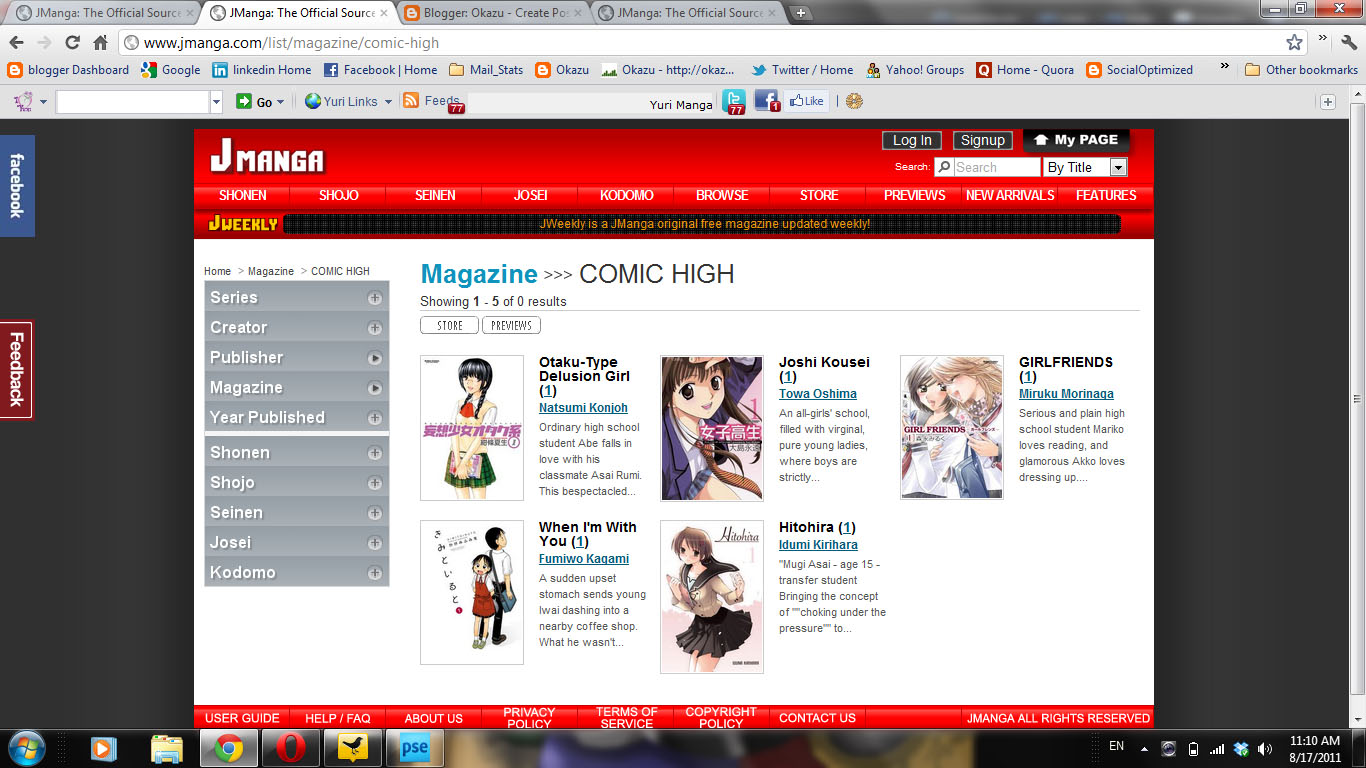
Task: Open the NEW ARRIVALS navigation item
Action: (1010, 195)
